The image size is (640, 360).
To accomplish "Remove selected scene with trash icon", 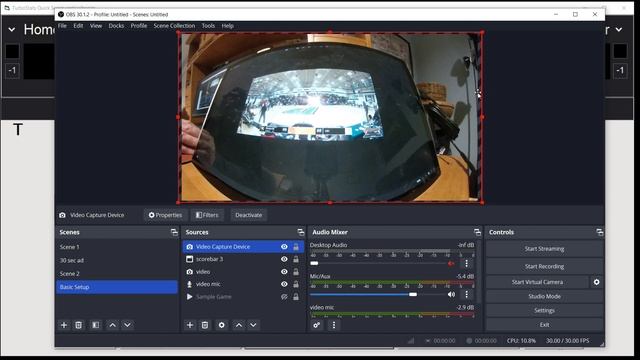I will click(78, 325).
